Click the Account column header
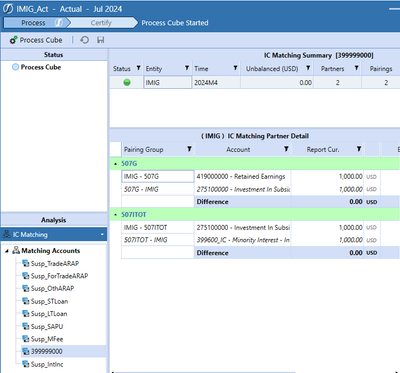The height and width of the screenshot is (373, 400). [243, 149]
